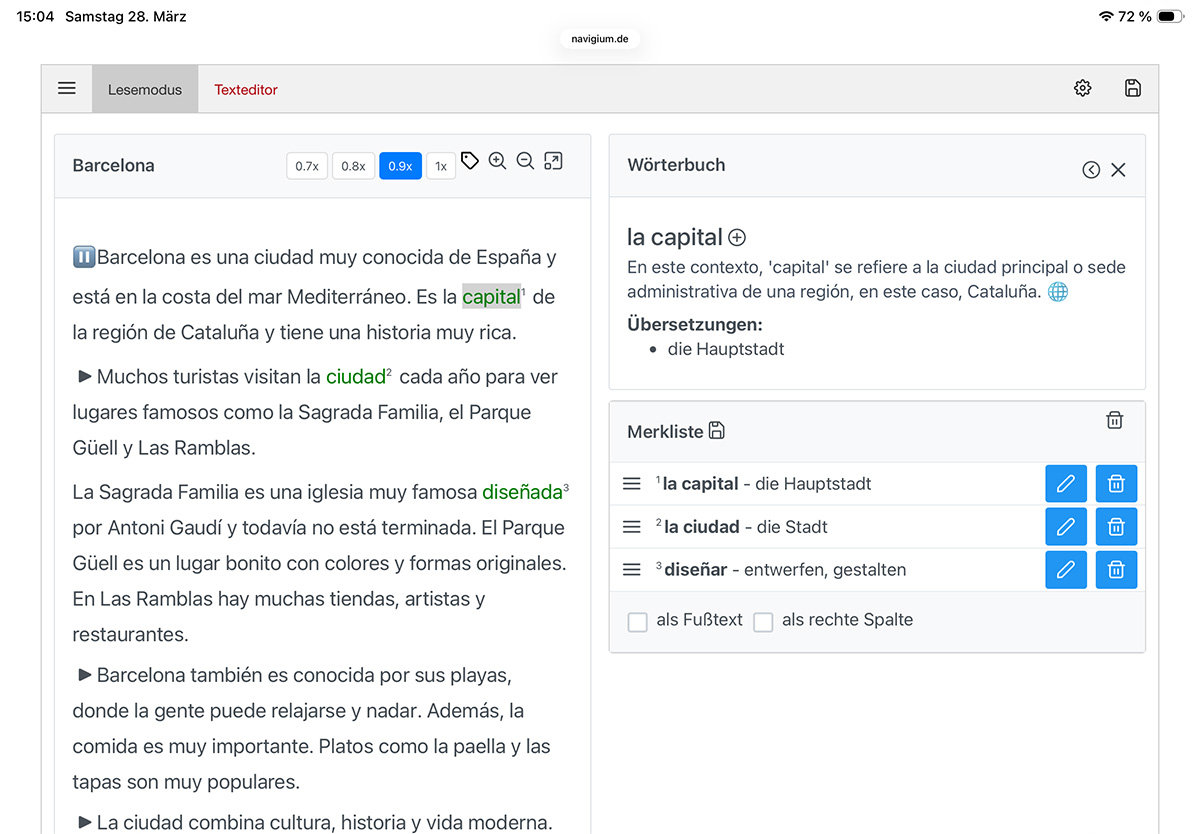Pause audio at first paragraph
The image size is (1200, 834).
pyautogui.click(x=83, y=257)
